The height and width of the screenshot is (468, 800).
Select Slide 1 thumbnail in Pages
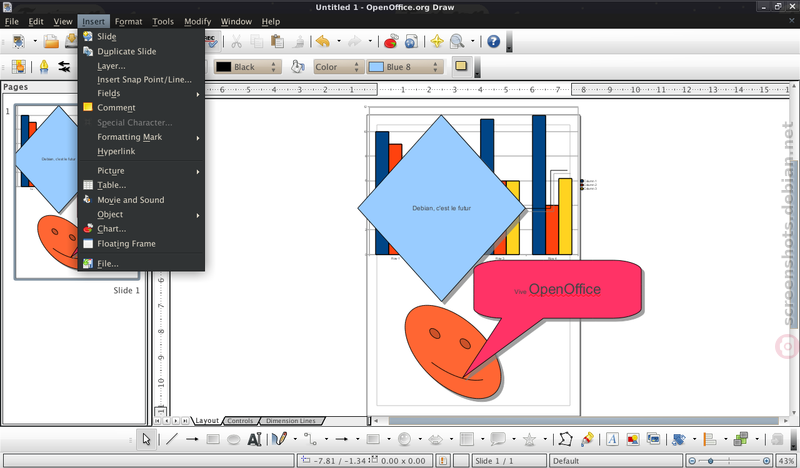coord(77,192)
